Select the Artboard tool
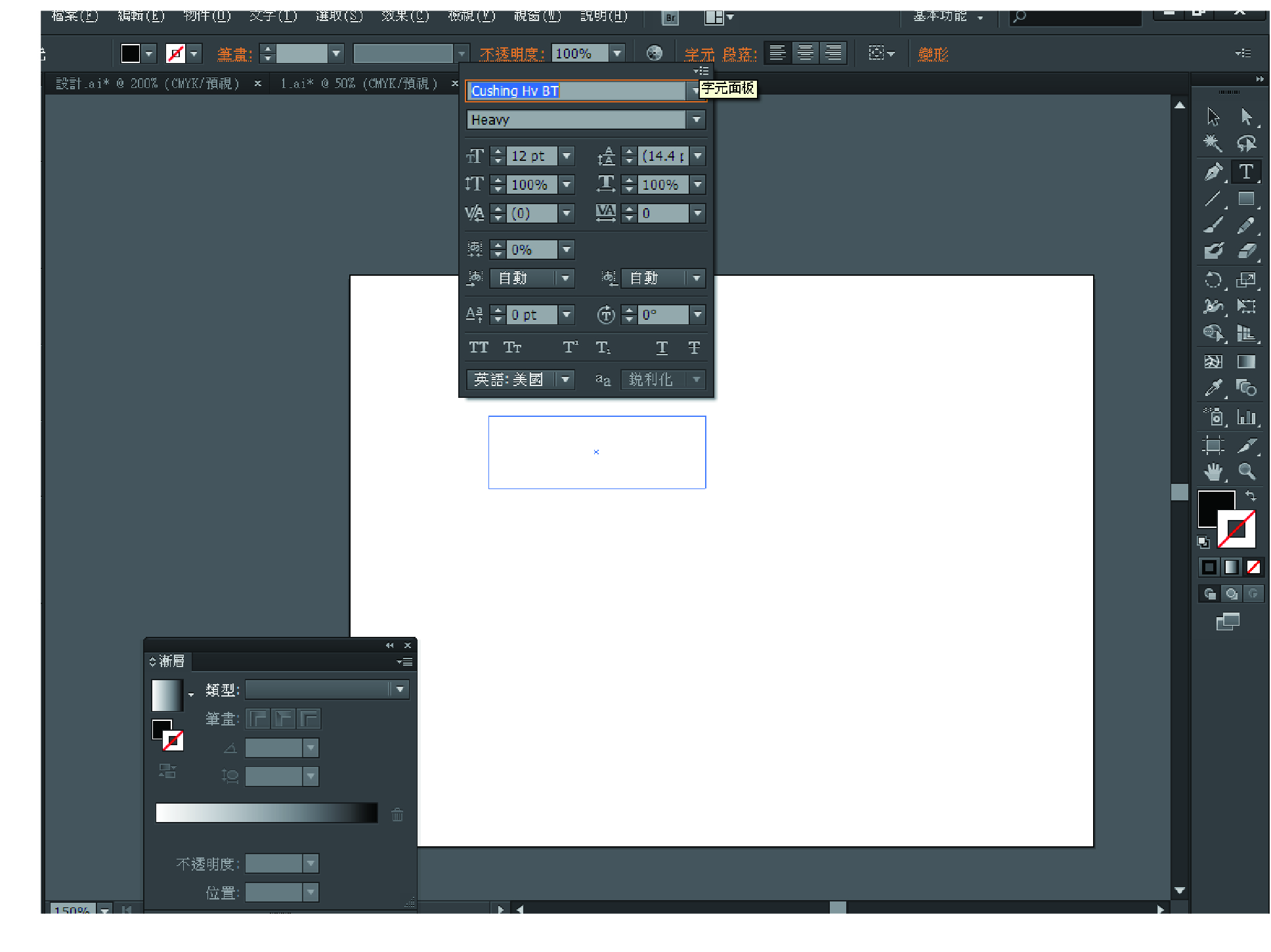1271x952 pixels. (1213, 446)
